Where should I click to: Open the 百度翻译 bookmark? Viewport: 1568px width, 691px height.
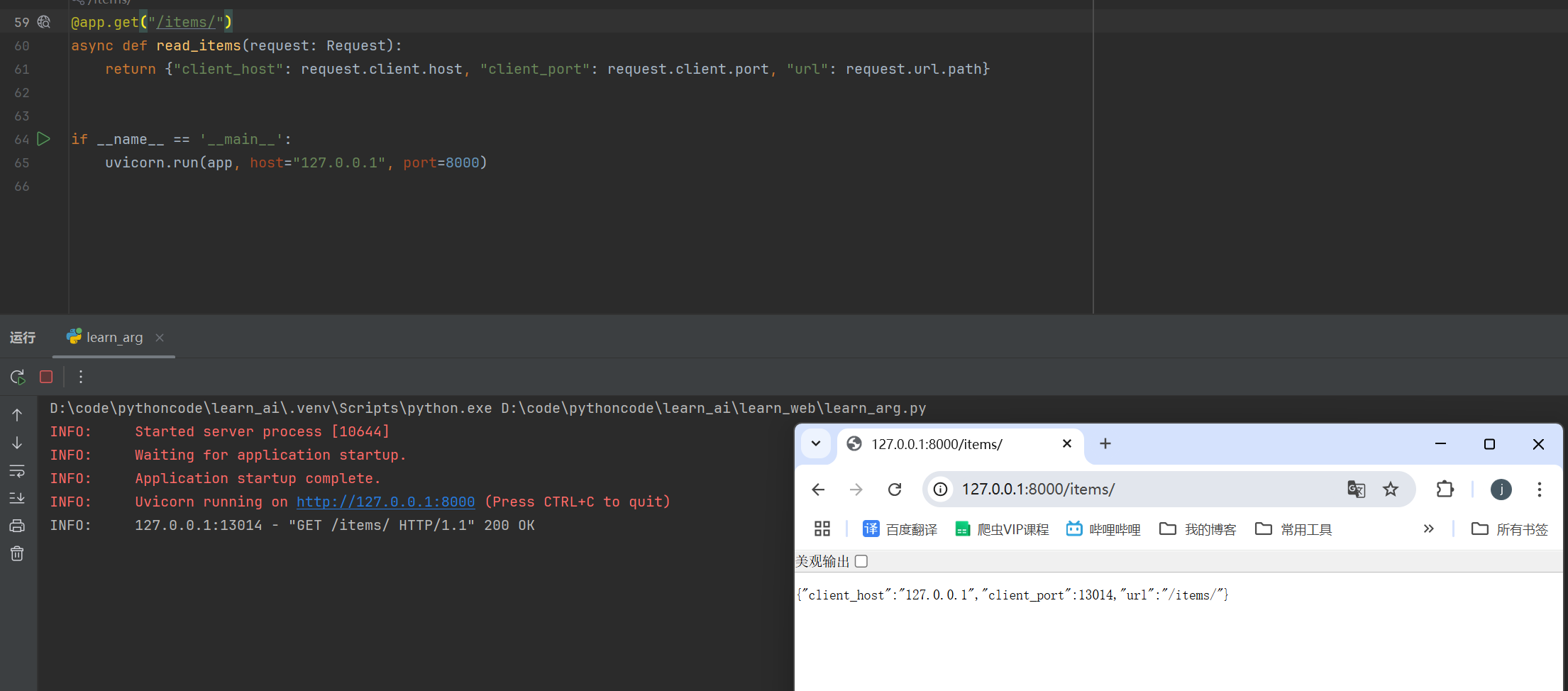(900, 529)
